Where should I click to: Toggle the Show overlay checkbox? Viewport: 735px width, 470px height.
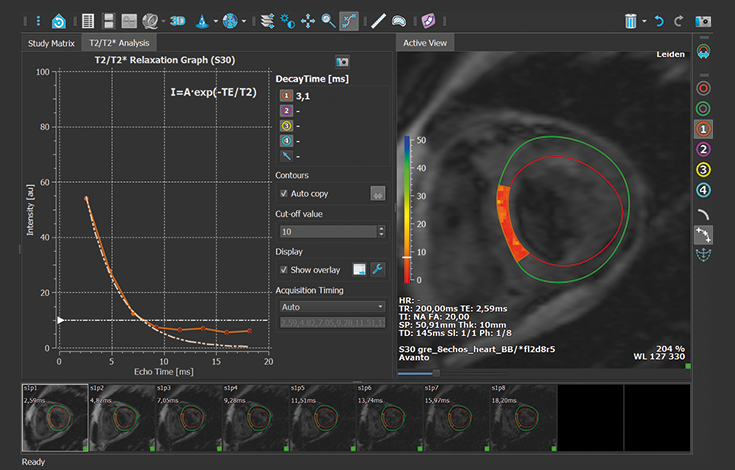point(285,270)
